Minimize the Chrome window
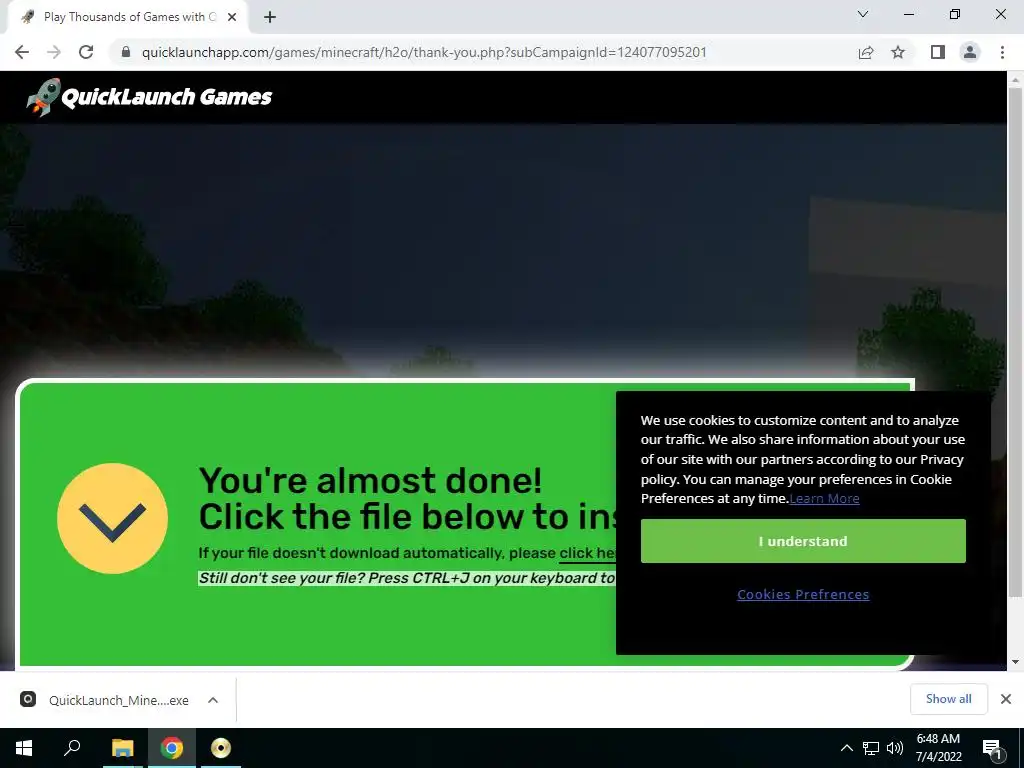The height and width of the screenshot is (768, 1024). [x=908, y=14]
